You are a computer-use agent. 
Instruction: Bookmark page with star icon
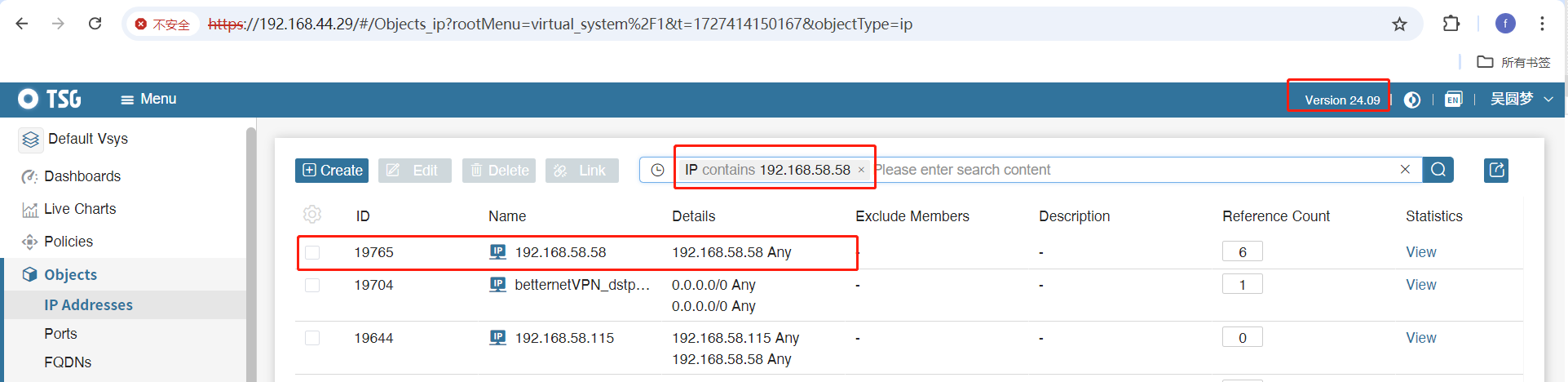[1399, 24]
